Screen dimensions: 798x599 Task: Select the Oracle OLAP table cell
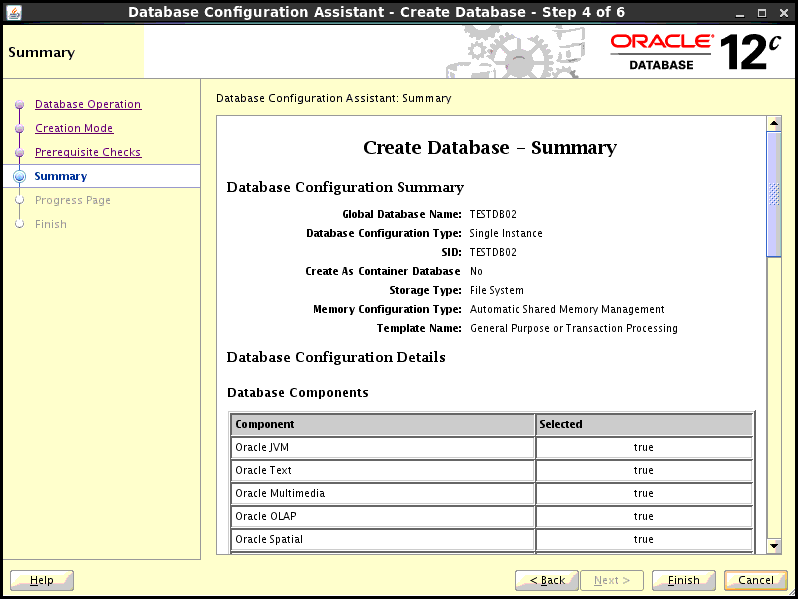coord(382,516)
